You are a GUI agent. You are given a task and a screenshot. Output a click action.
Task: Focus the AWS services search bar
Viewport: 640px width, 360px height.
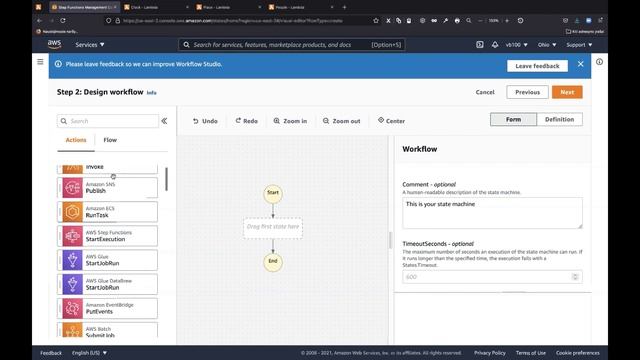pyautogui.click(x=291, y=44)
